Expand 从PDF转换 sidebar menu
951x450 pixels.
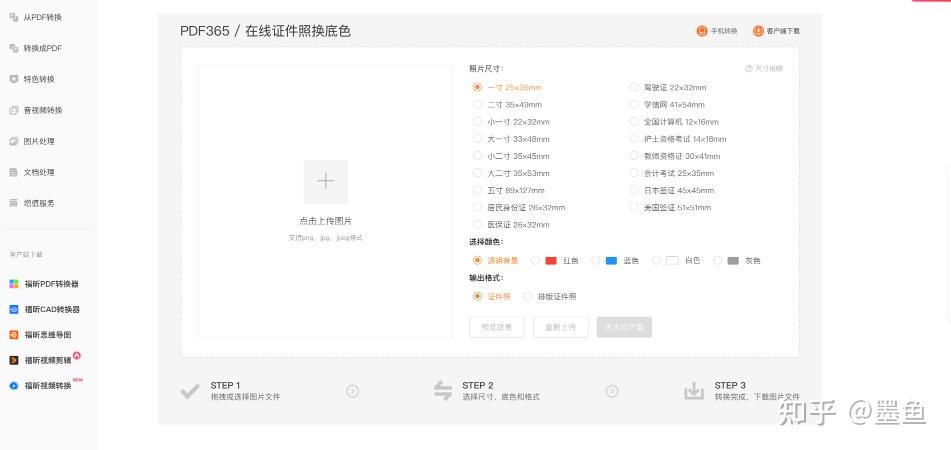click(x=36, y=18)
